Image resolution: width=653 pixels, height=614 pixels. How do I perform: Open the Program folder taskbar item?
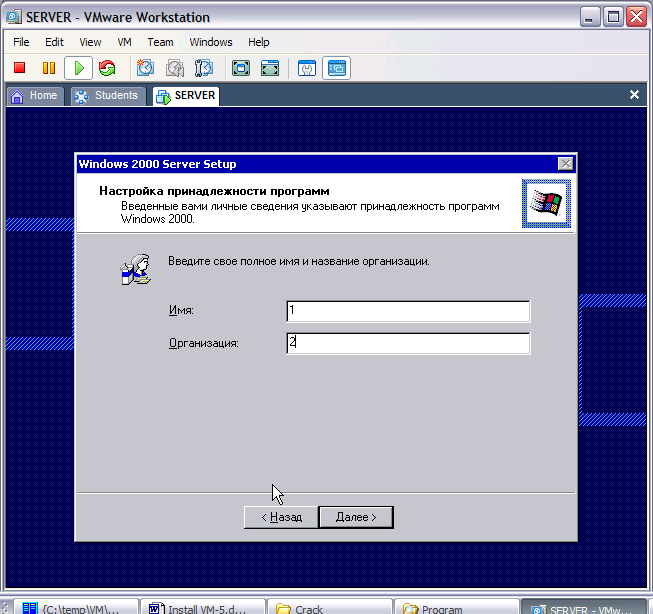(x=456, y=608)
